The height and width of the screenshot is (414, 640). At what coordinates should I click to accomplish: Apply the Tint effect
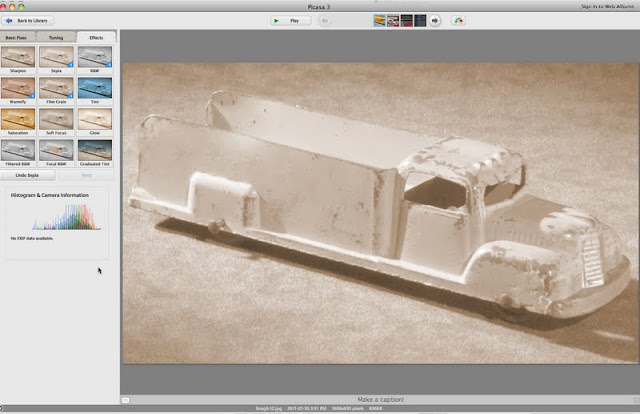point(95,88)
